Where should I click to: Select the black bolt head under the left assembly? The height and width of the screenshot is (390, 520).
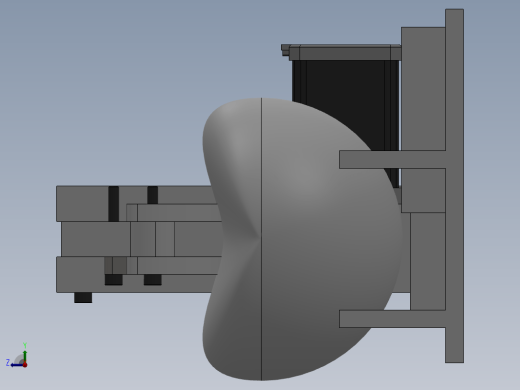pyautogui.click(x=83, y=298)
